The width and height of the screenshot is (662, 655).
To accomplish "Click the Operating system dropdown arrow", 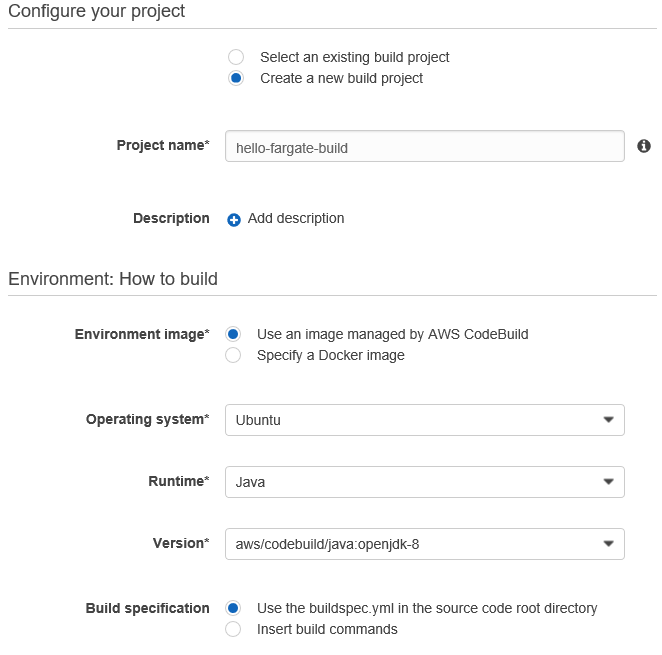I will tap(609, 420).
